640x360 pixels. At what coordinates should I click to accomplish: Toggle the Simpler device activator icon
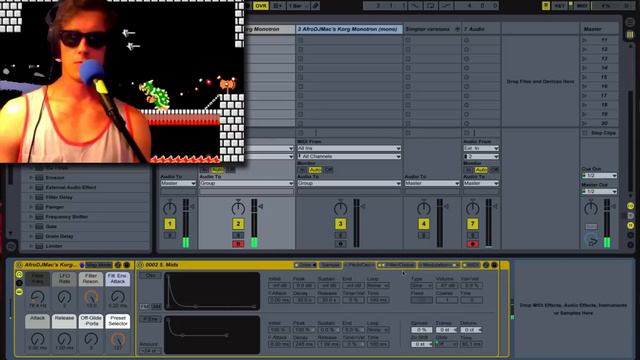click(140, 265)
